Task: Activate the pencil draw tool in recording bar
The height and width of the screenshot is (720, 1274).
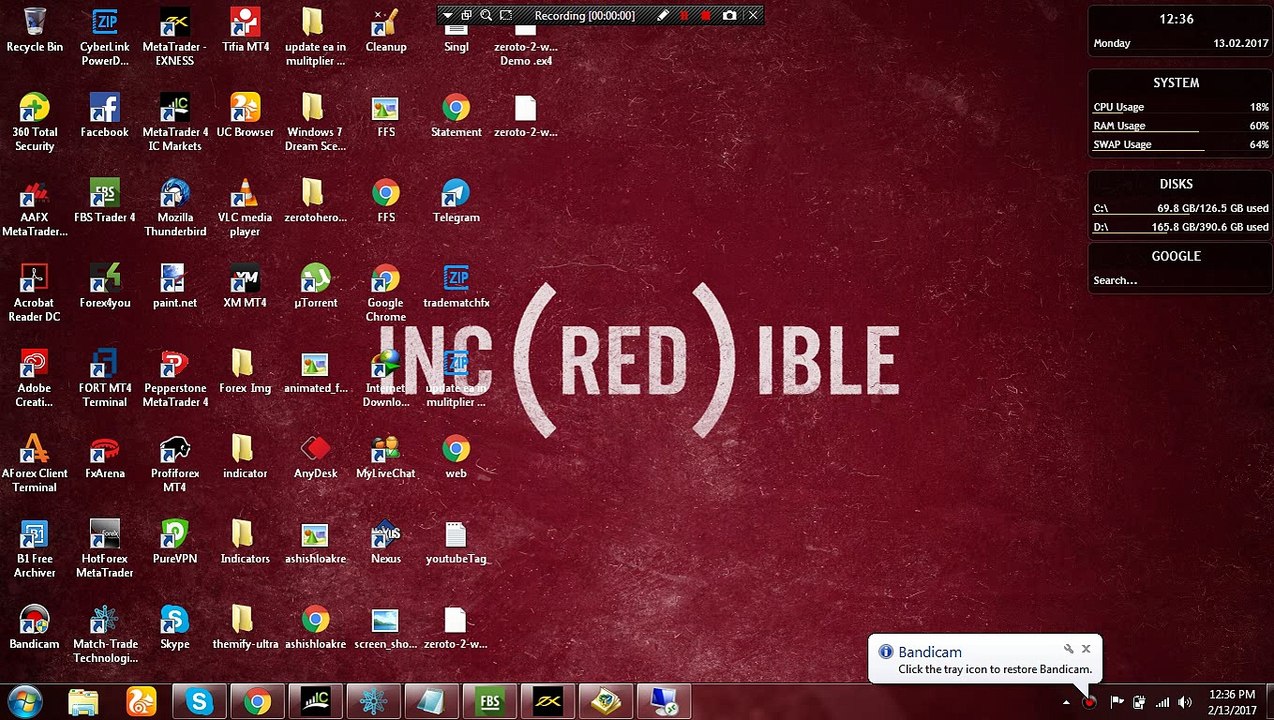Action: click(662, 15)
